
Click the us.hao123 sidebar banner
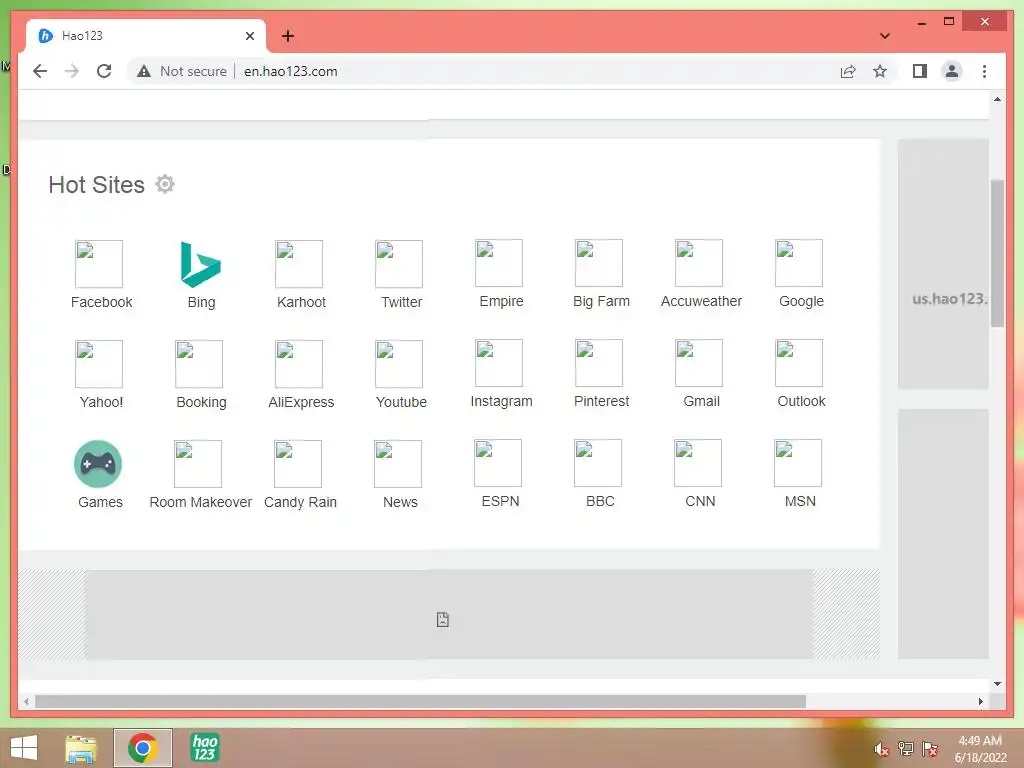[x=944, y=264]
